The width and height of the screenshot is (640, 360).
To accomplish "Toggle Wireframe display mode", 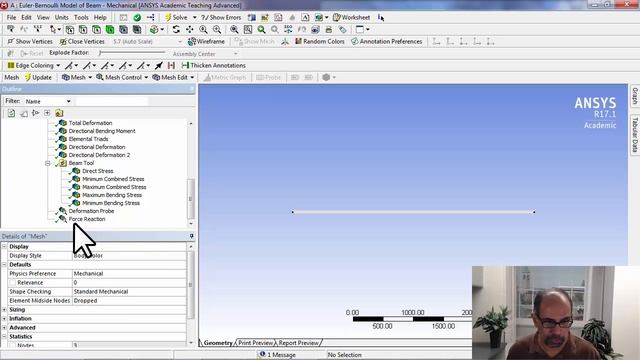I will tap(206, 42).
